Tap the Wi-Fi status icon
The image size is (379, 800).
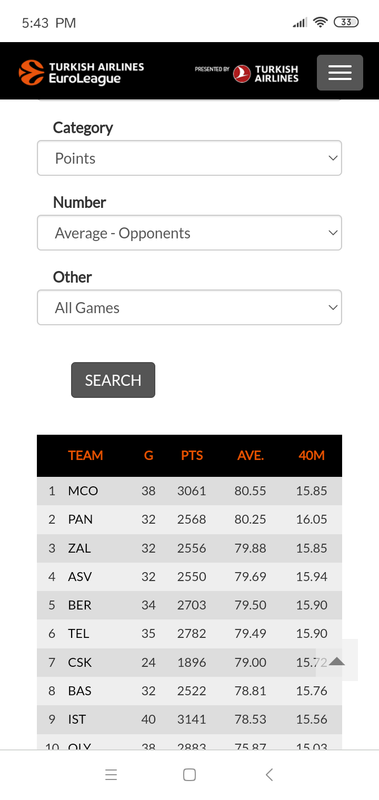pos(320,22)
